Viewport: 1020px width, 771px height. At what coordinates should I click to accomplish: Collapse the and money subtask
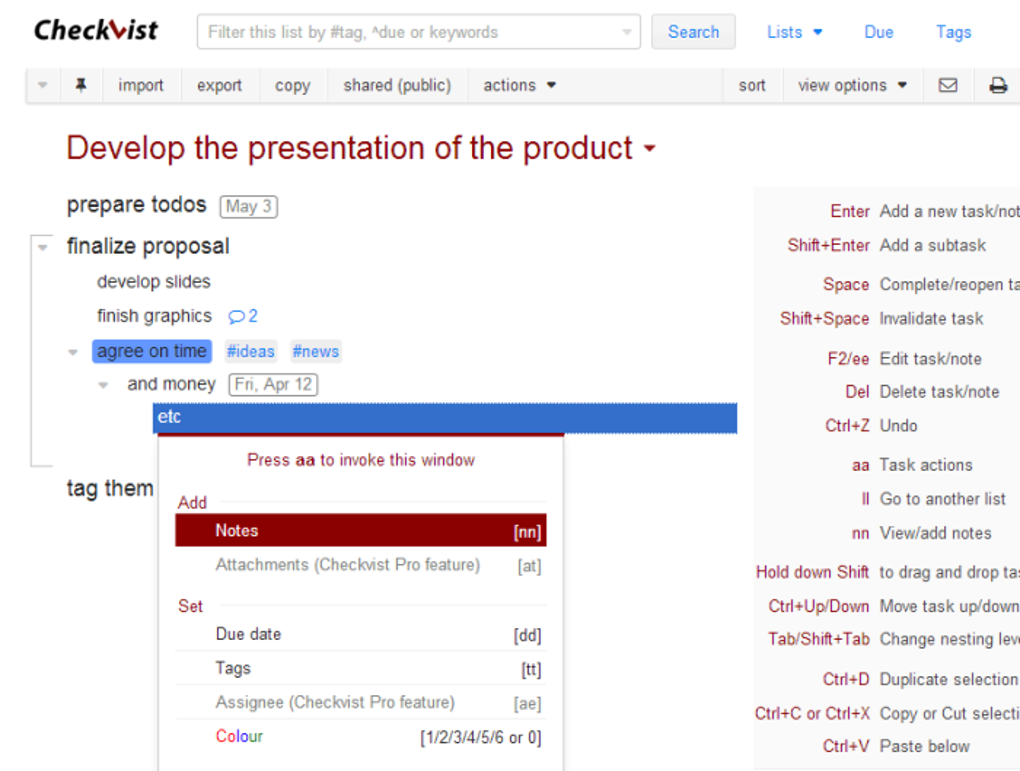(103, 385)
